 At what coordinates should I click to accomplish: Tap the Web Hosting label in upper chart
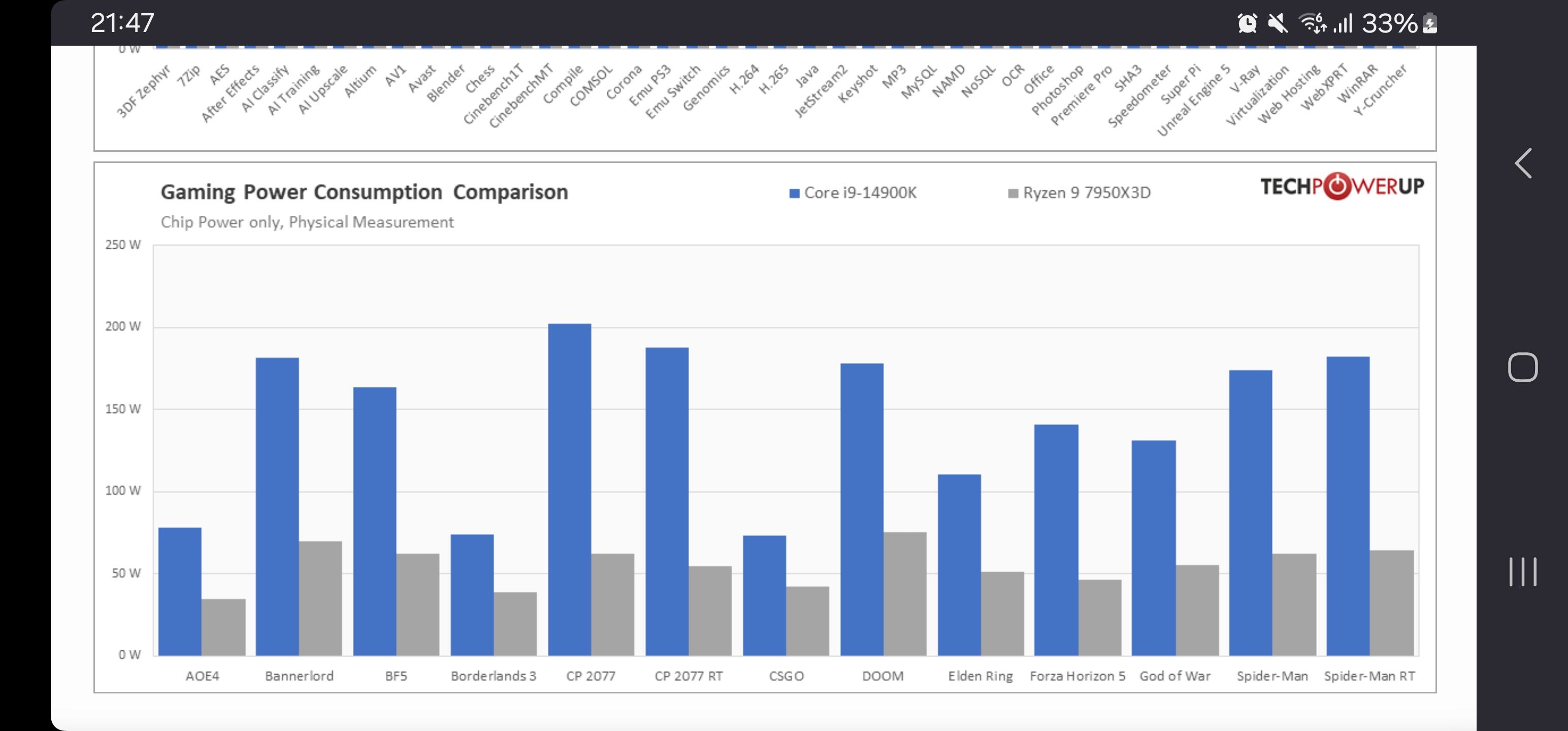pos(1289,94)
